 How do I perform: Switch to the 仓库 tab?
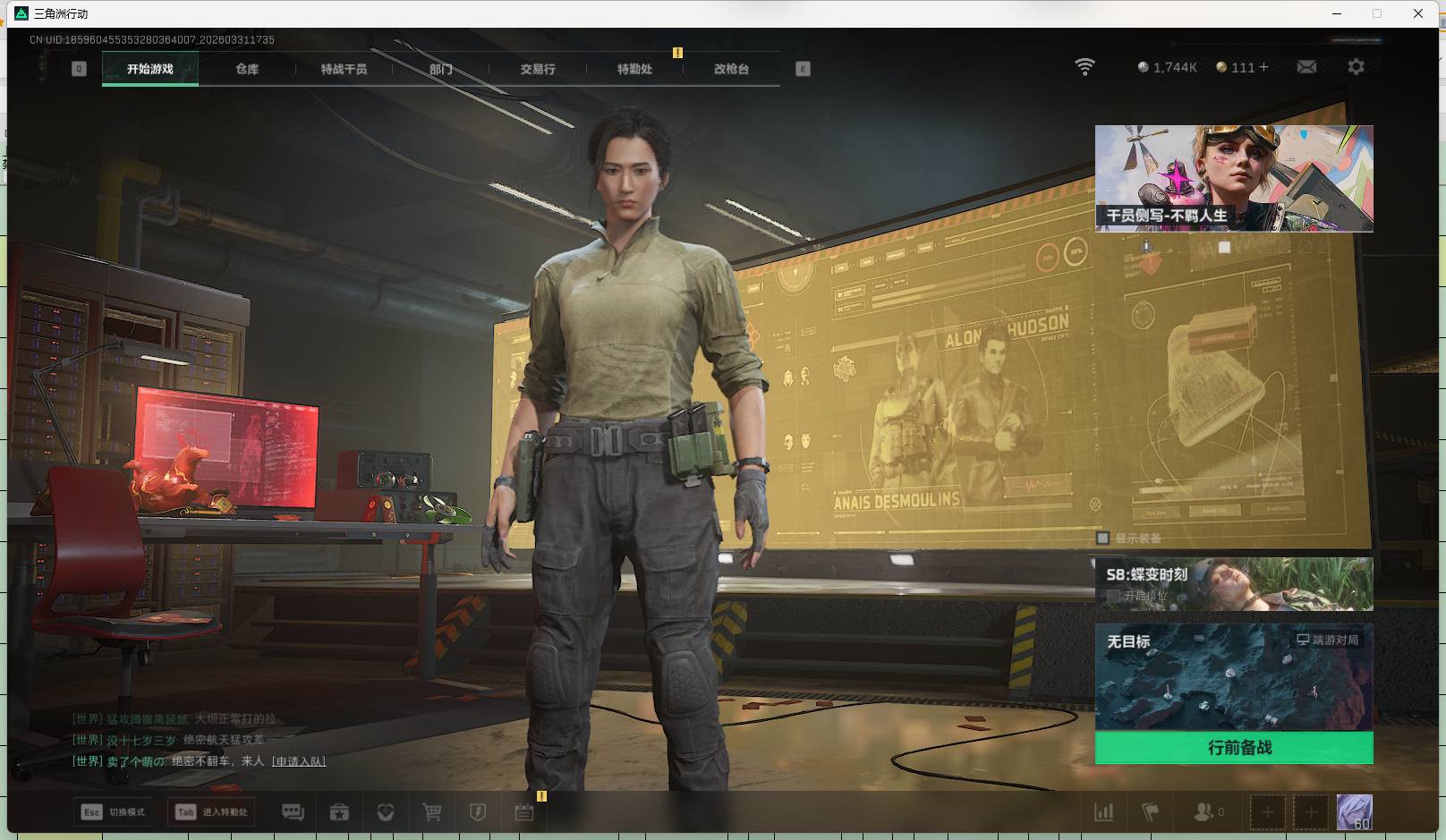pos(247,69)
